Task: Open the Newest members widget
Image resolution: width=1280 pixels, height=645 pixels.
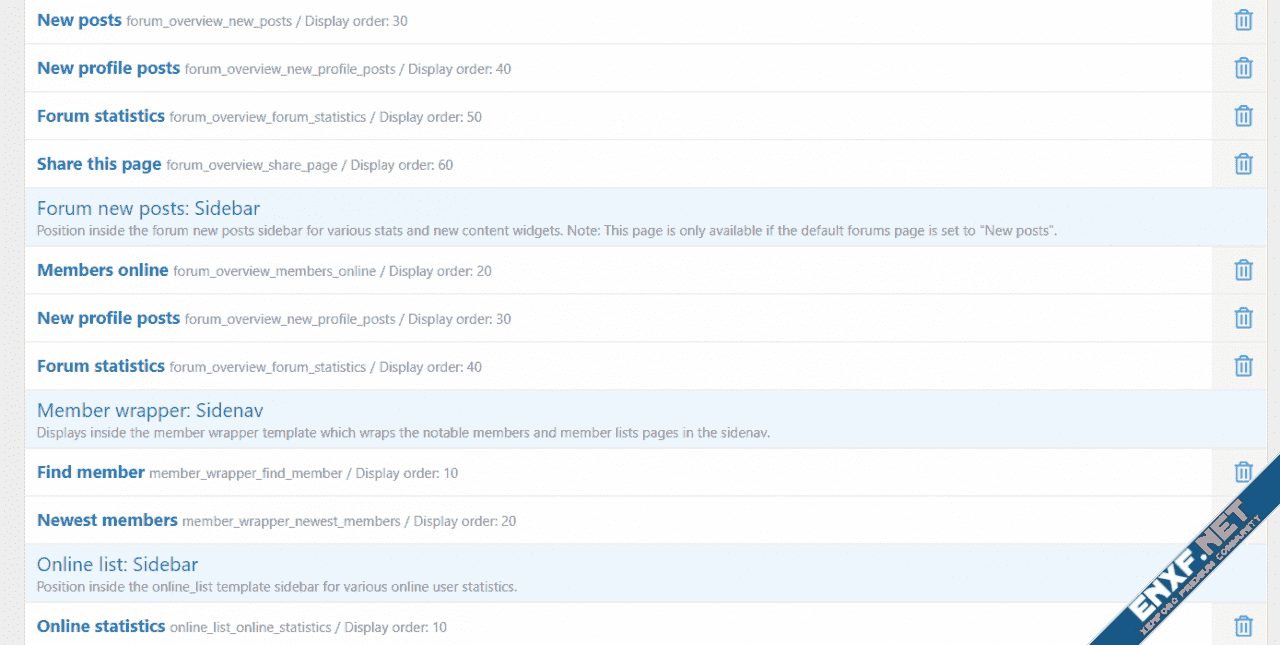Action: (107, 520)
